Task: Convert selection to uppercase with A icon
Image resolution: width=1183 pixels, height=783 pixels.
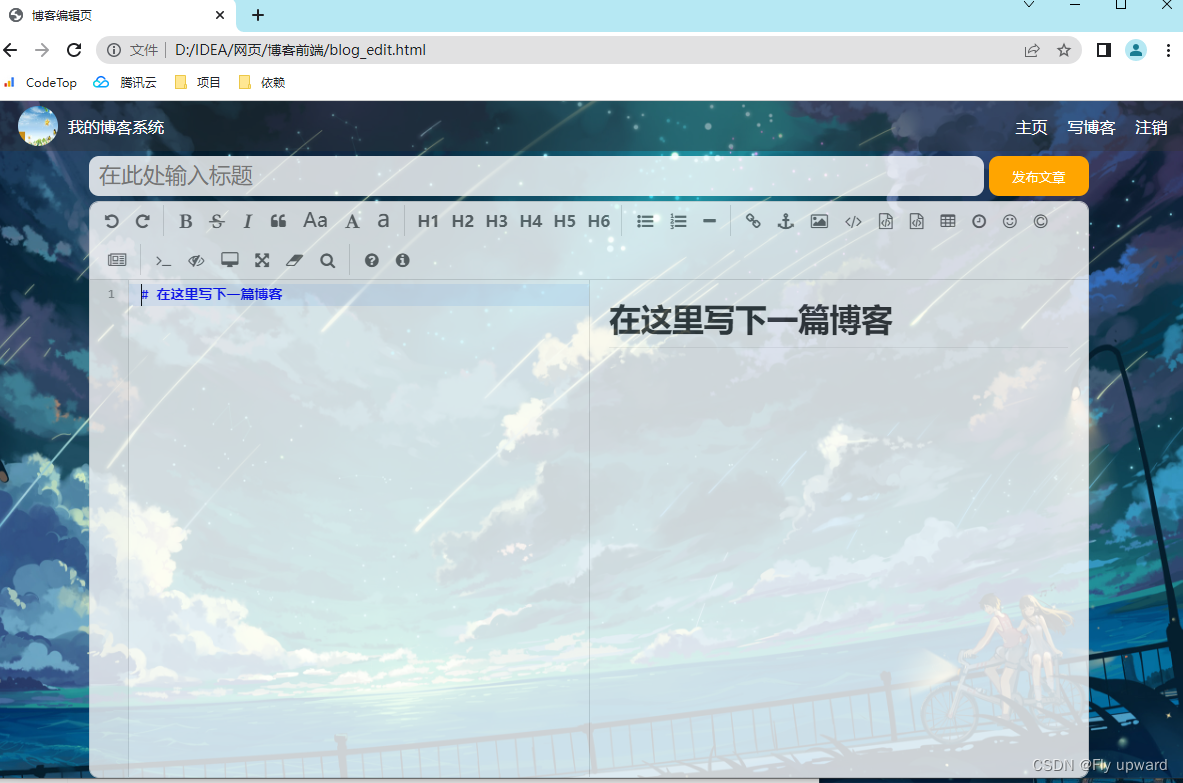Action: [x=352, y=221]
